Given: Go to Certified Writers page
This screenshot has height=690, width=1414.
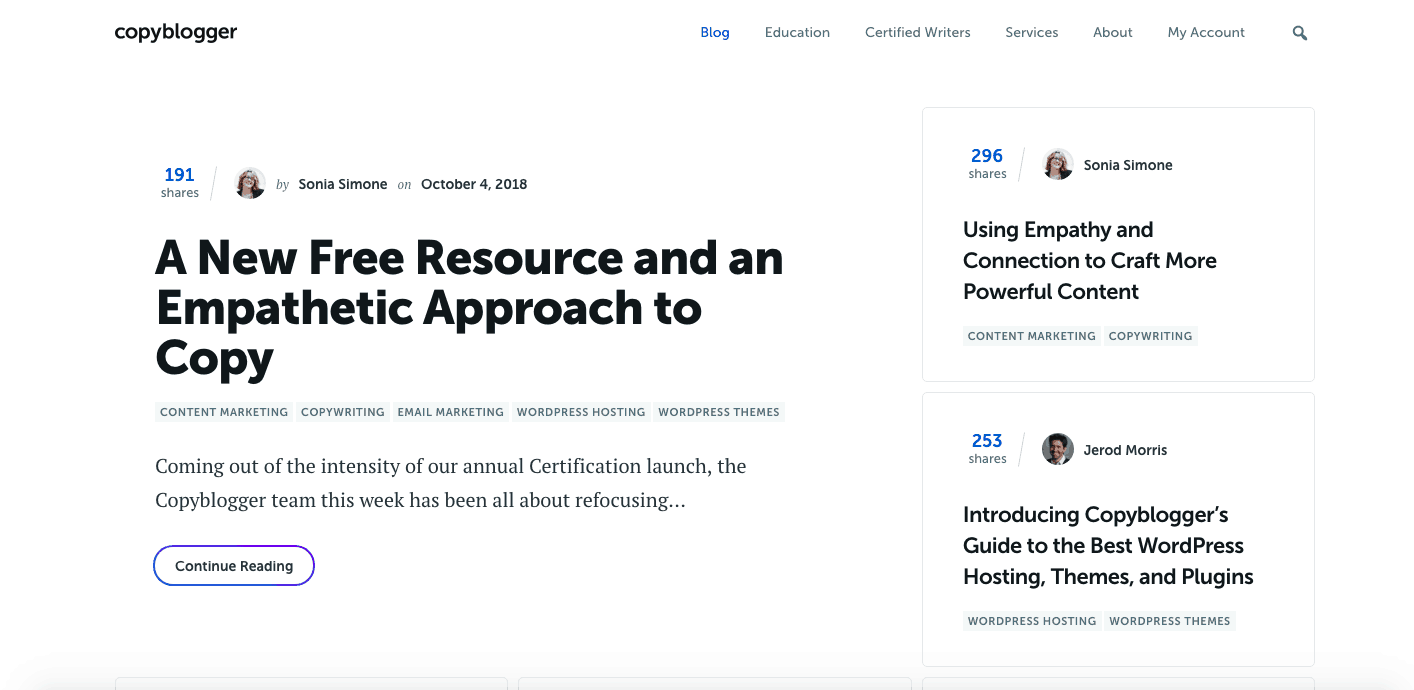Looking at the screenshot, I should [x=918, y=32].
